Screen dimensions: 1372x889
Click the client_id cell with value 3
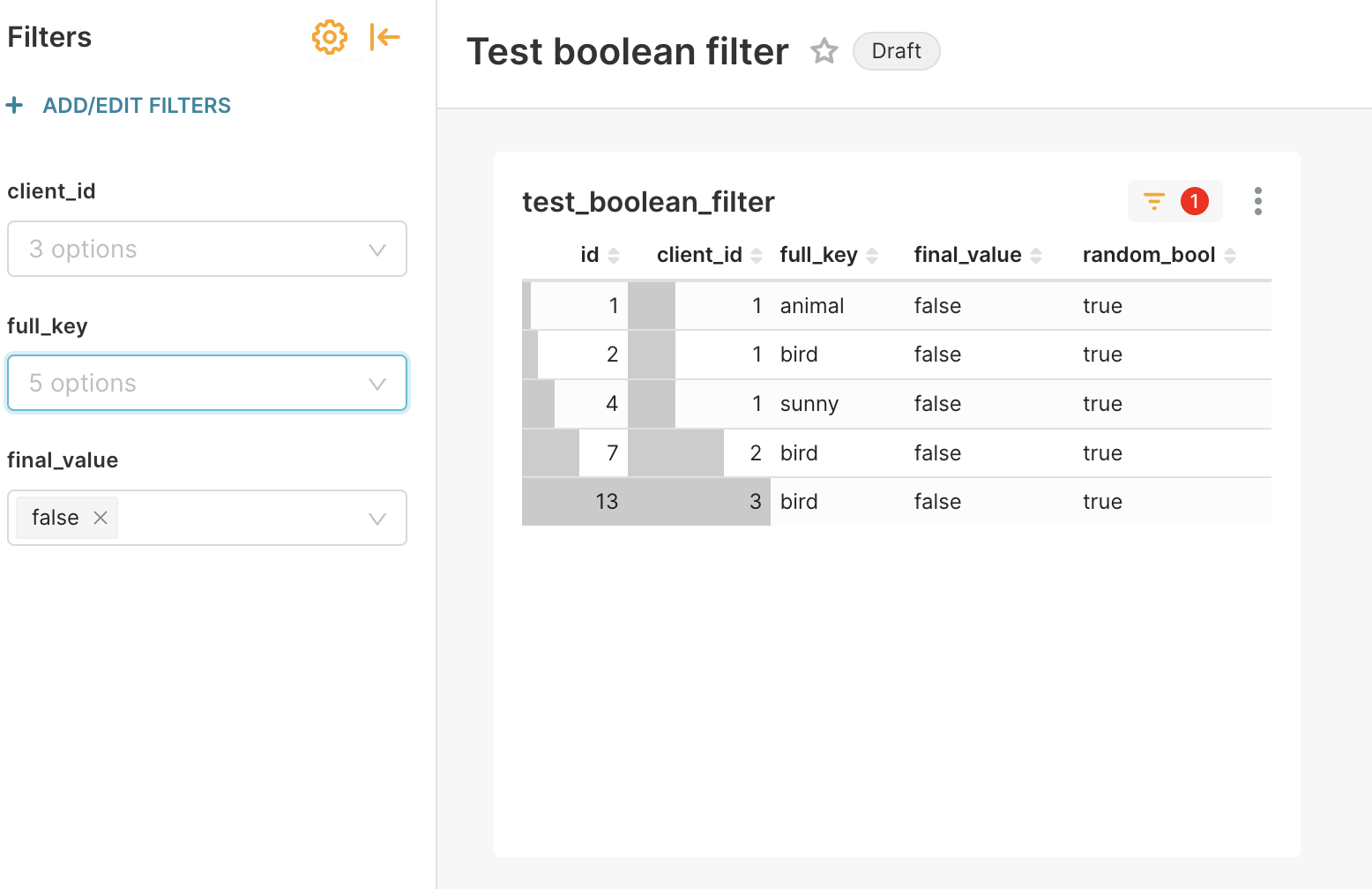pyautogui.click(x=699, y=502)
